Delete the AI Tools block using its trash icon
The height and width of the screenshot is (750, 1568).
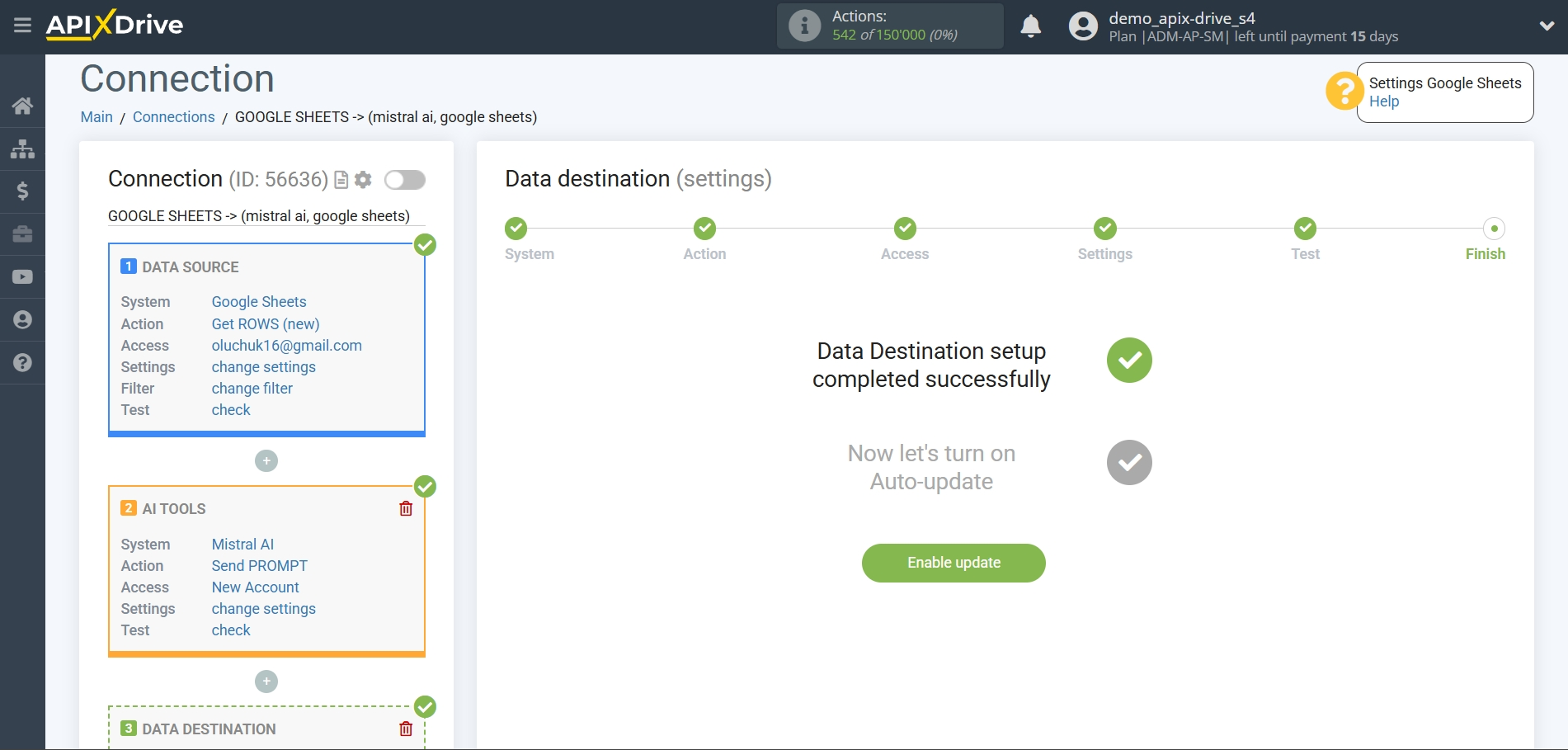point(405,508)
